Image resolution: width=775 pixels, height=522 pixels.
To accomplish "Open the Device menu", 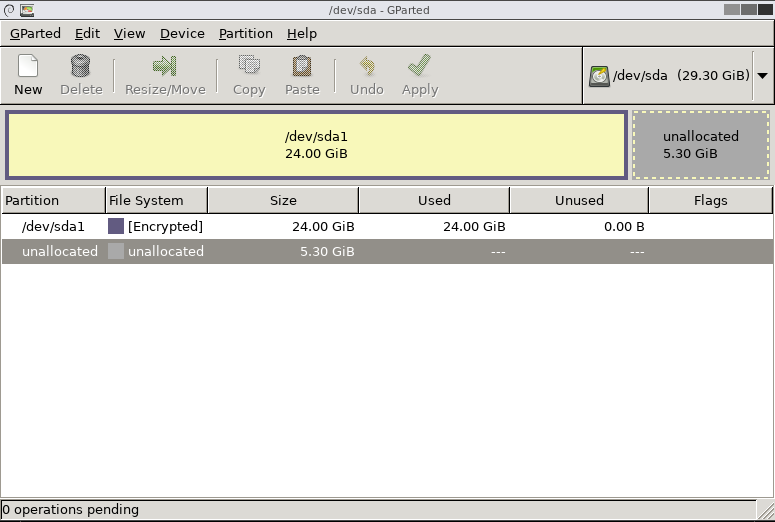I will pyautogui.click(x=182, y=34).
